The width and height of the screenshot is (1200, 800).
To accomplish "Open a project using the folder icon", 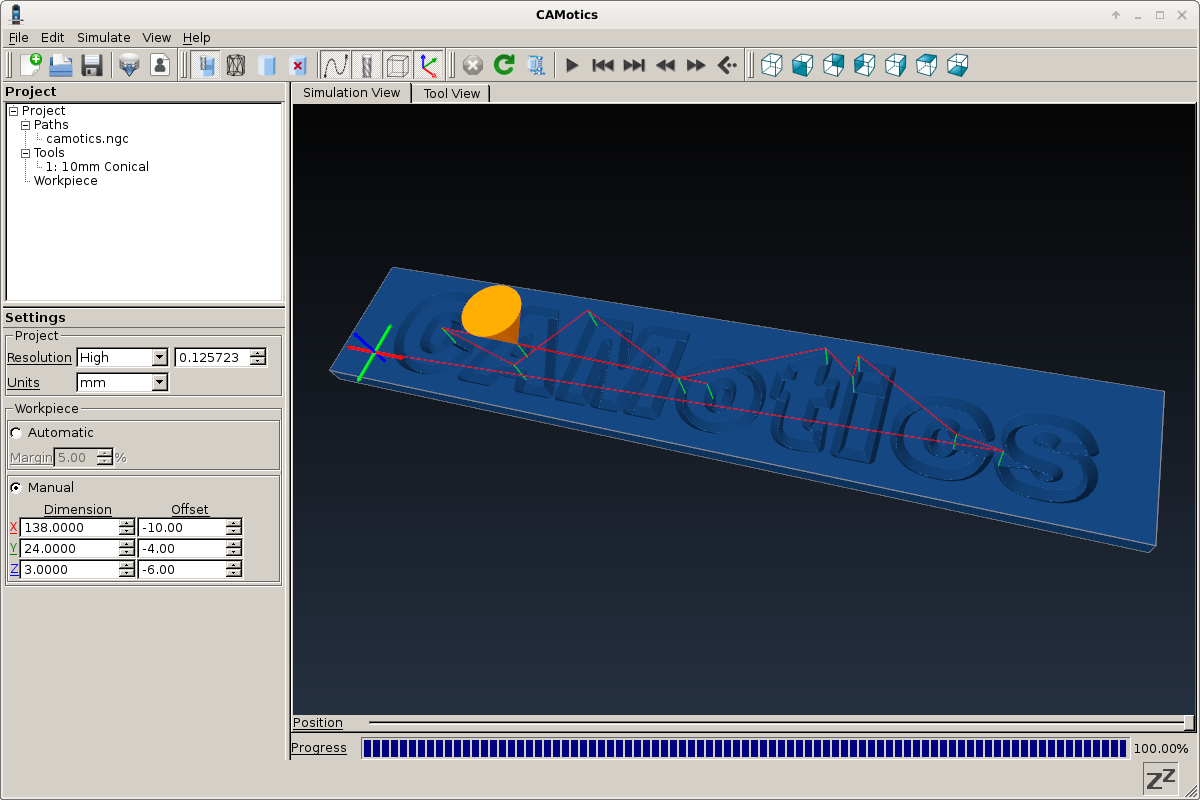I will (61, 65).
